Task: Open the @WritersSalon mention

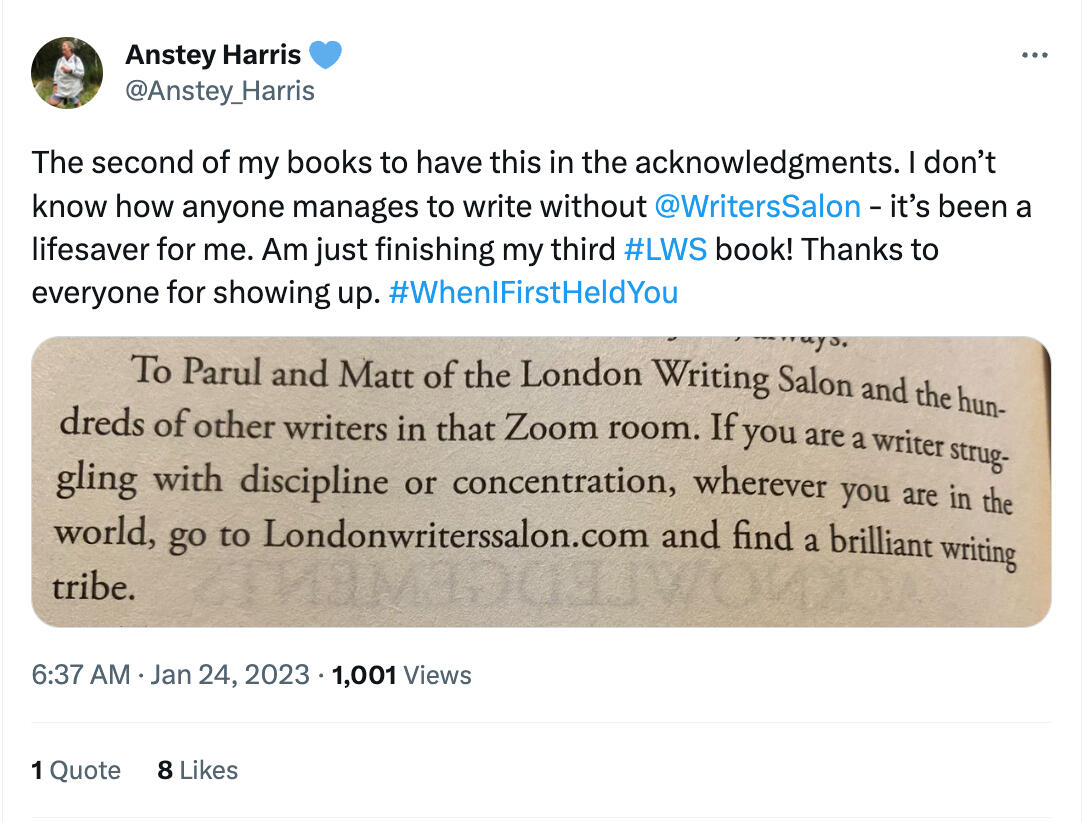Action: 757,206
